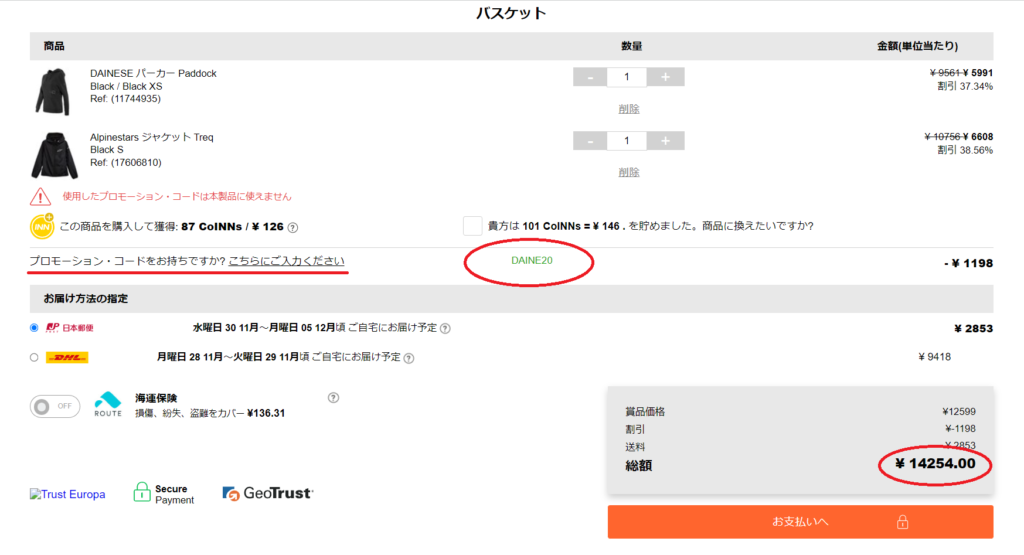Select DHL delivery radio button
The width and height of the screenshot is (1024, 555).
(35, 357)
